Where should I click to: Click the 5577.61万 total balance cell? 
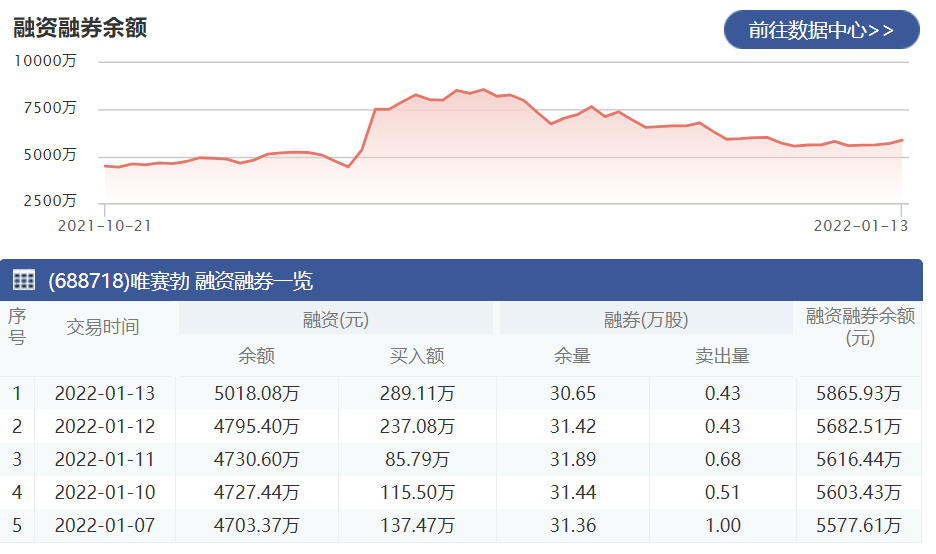click(x=859, y=525)
